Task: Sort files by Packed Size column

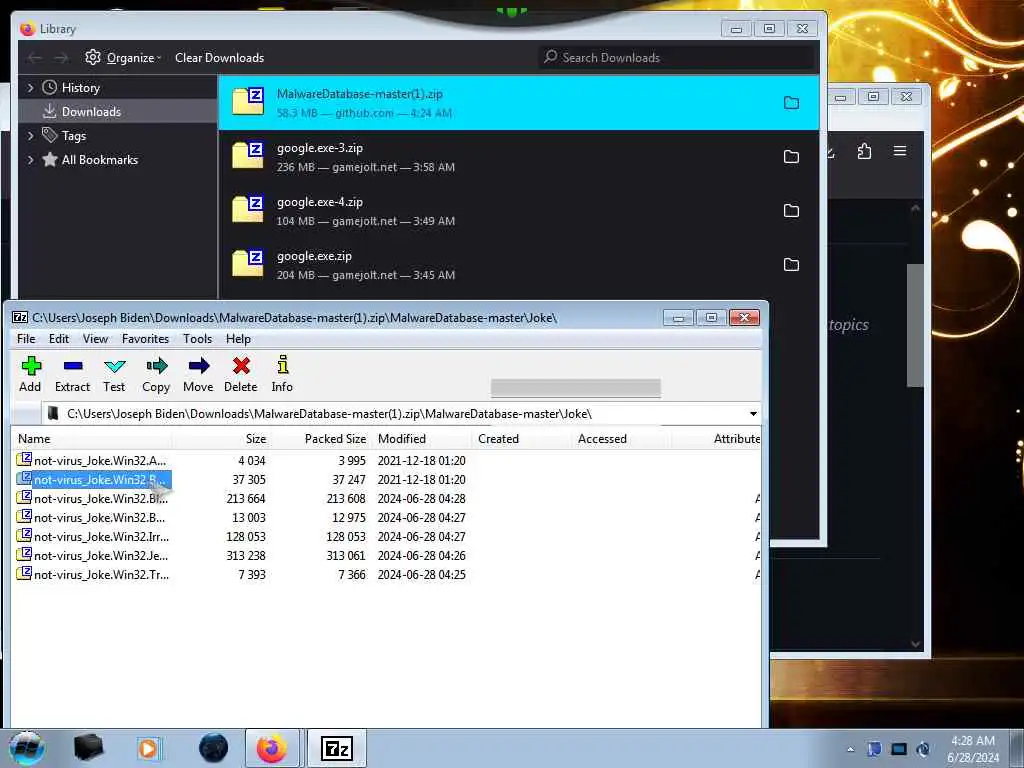Action: [x=321, y=439]
